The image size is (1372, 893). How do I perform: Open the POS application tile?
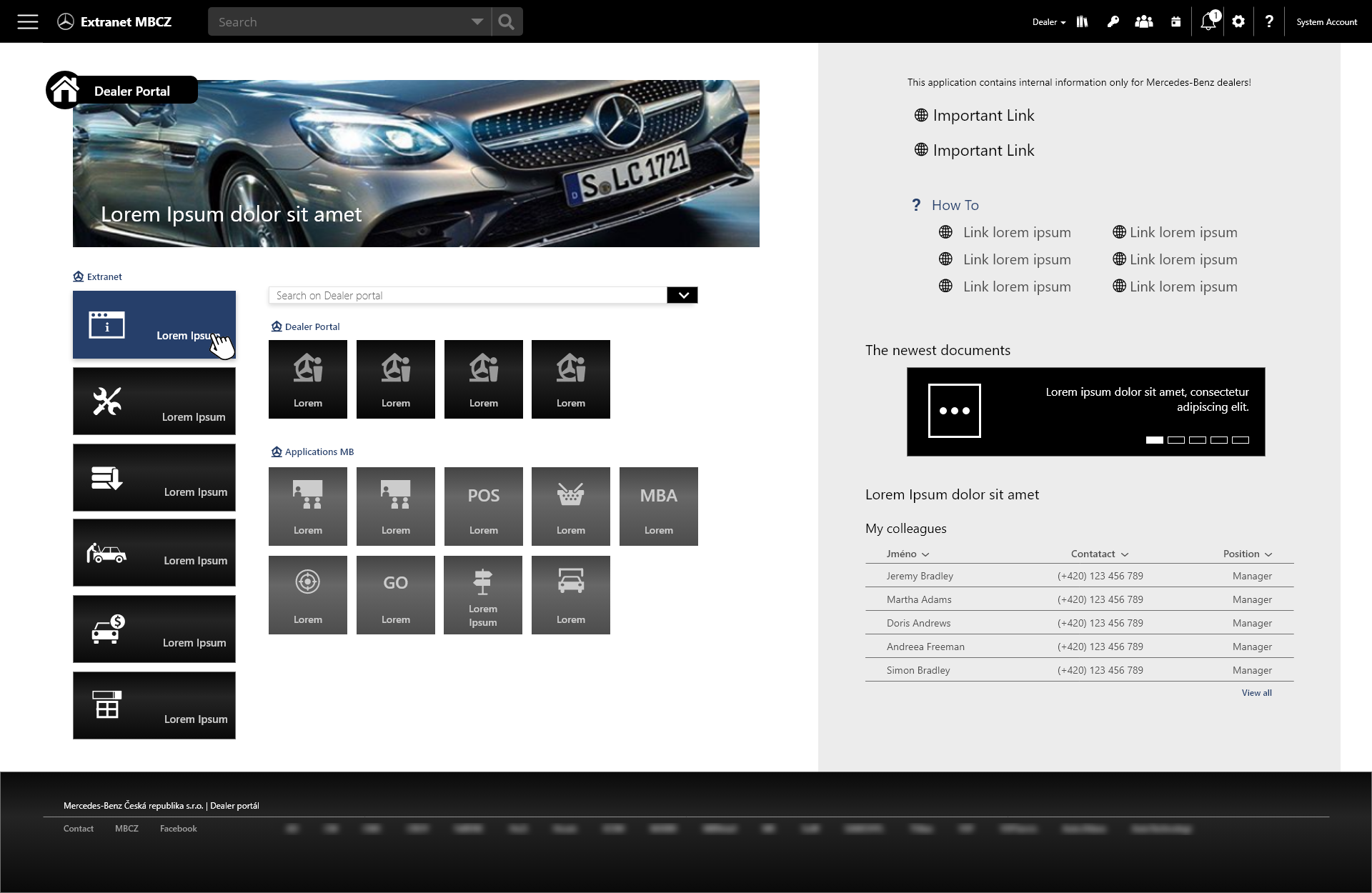tap(483, 506)
